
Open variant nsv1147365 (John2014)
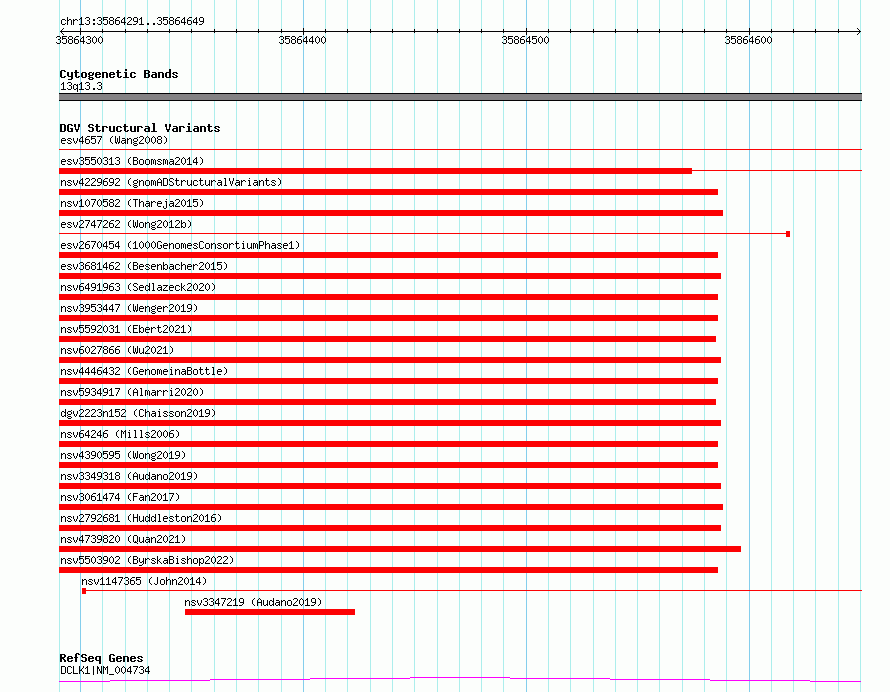pyautogui.click(x=144, y=581)
